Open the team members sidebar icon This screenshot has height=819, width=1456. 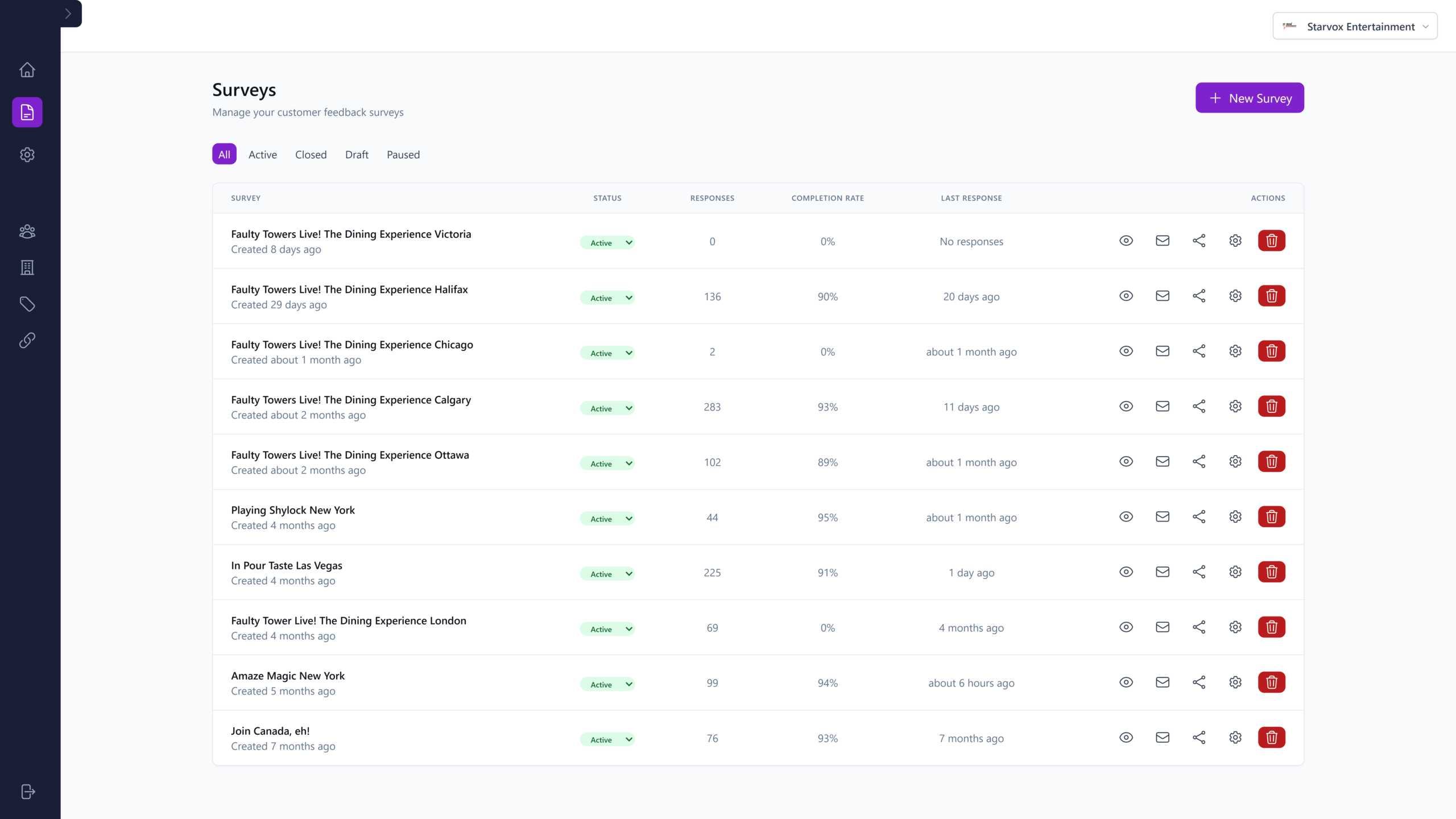coord(27,231)
